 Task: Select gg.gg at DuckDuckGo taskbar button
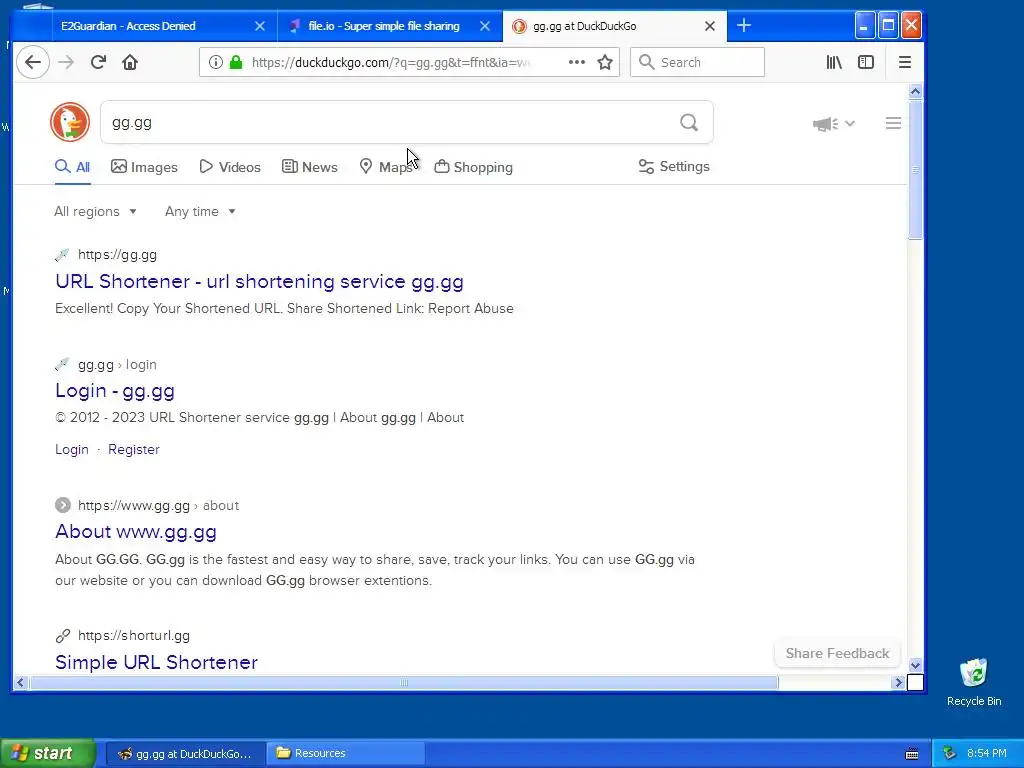(185, 754)
